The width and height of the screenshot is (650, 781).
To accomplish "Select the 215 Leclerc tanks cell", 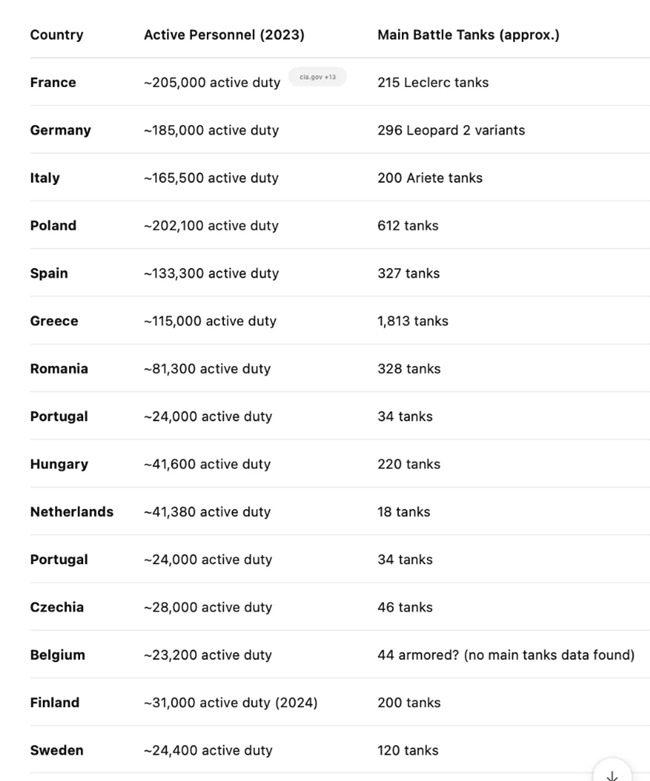I will pos(433,83).
